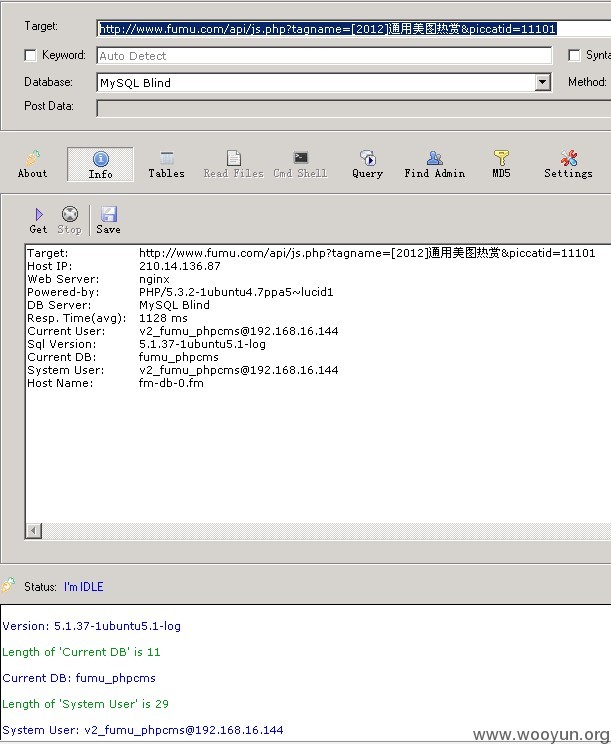
Task: Click the log line Version: 5.1.37-1ubuntu5.1-log
Action: (x=92, y=626)
